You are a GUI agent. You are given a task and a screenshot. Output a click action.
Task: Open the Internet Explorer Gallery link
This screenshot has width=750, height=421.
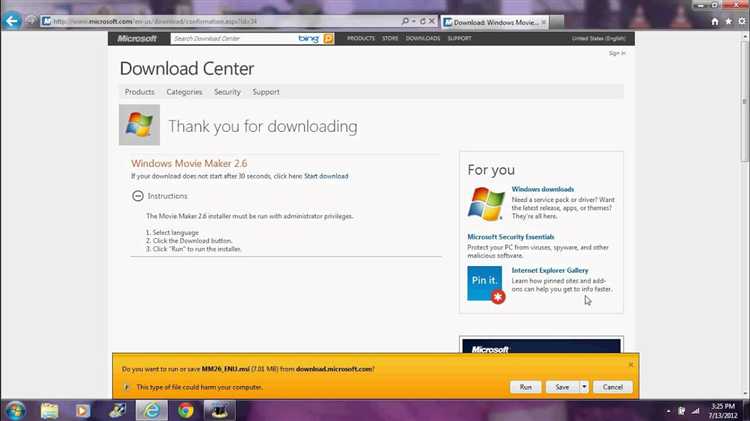pos(550,270)
